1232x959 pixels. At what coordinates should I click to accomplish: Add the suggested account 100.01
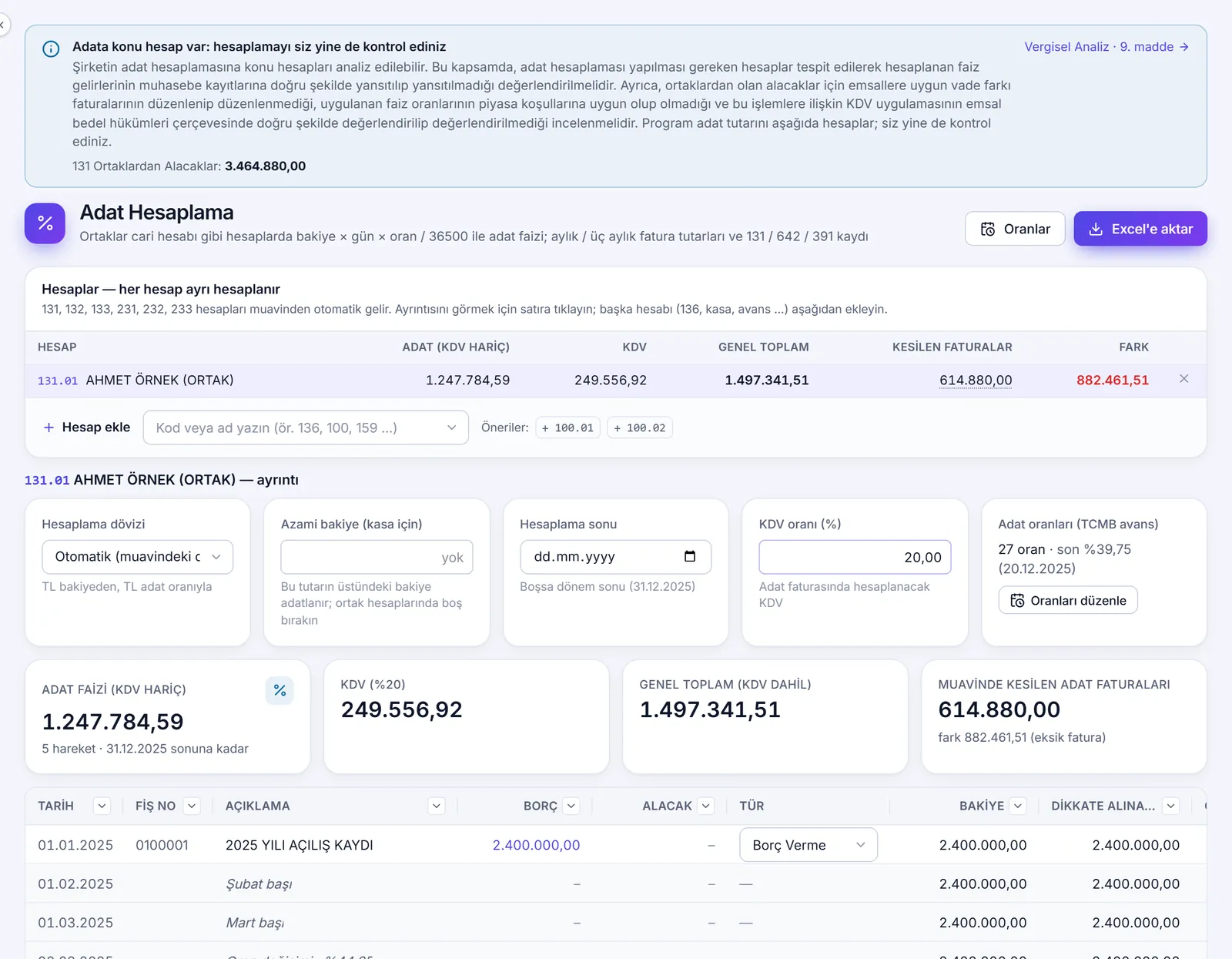tap(568, 428)
